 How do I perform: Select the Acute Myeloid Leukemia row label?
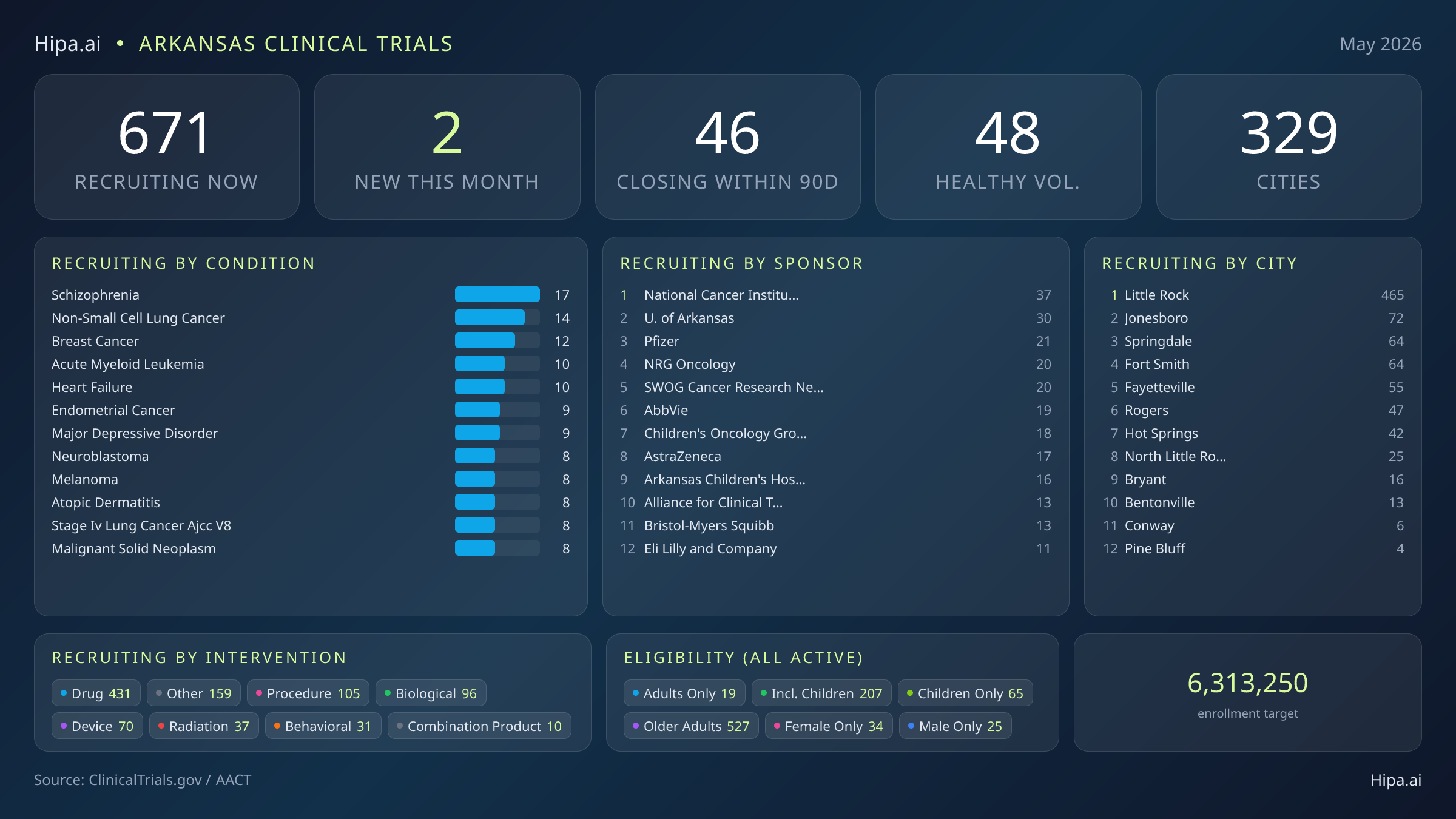tap(127, 364)
